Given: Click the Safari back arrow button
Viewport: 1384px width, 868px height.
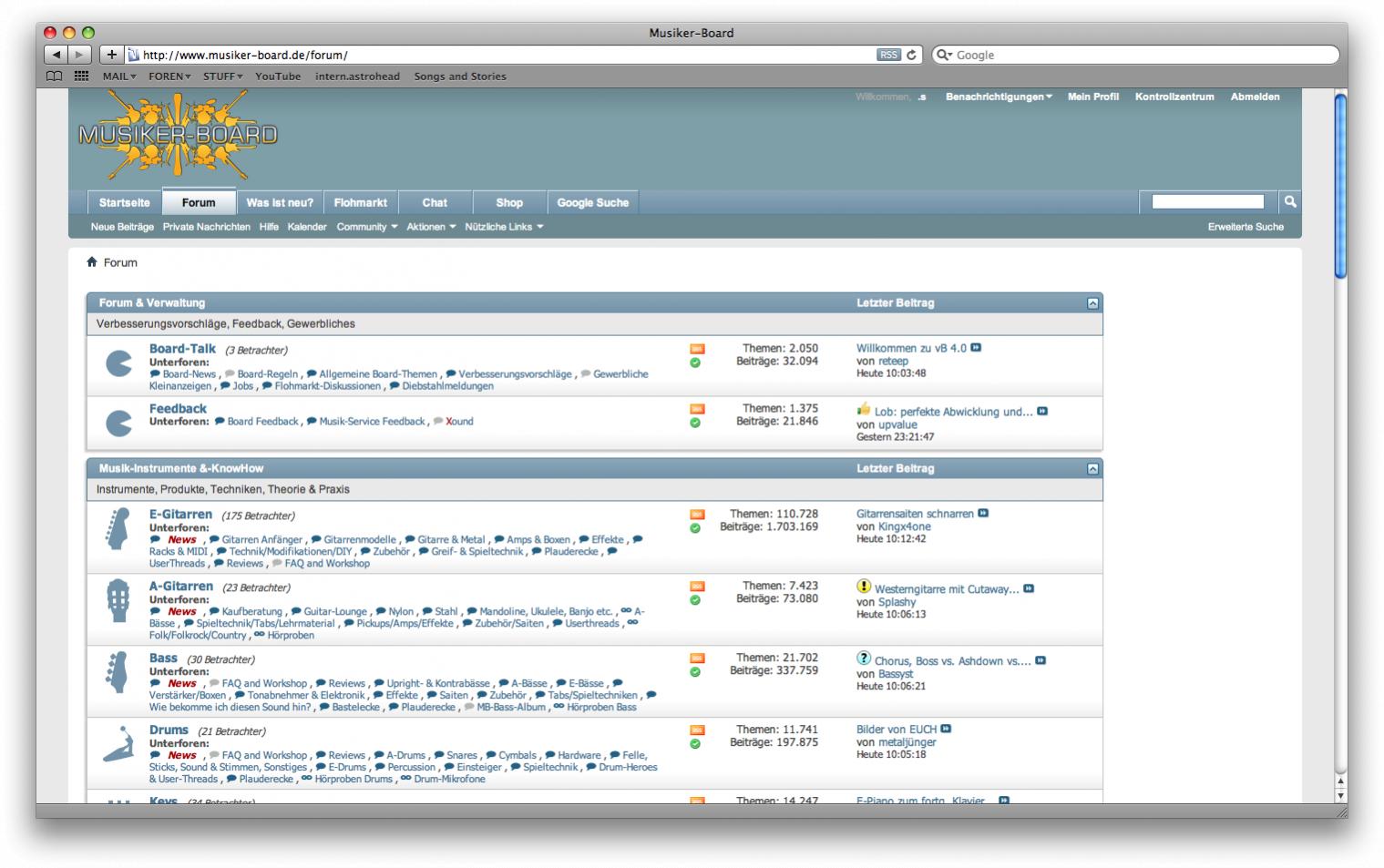Looking at the screenshot, I should [x=56, y=55].
